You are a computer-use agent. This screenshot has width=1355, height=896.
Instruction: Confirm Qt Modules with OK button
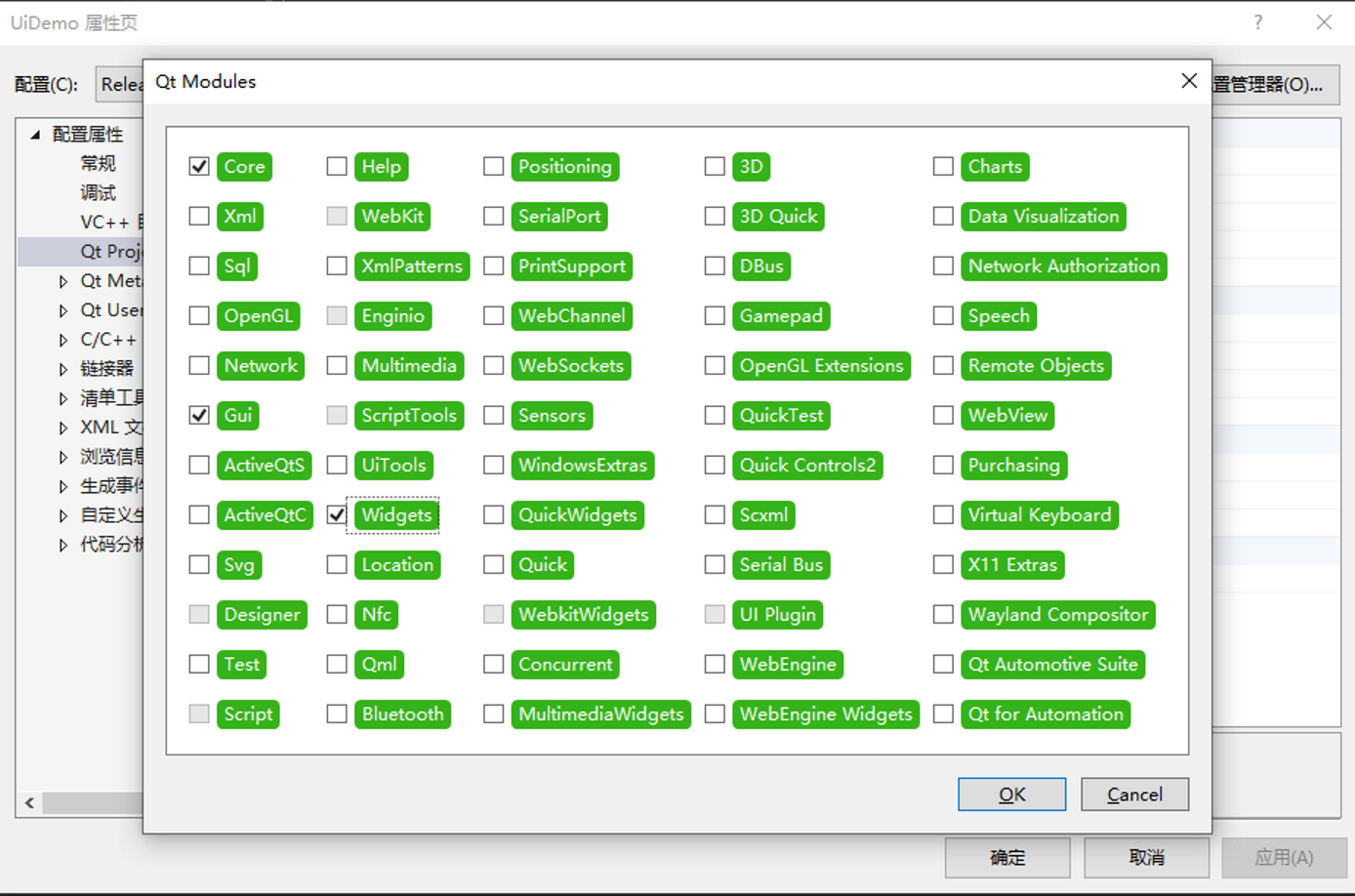tap(1012, 794)
